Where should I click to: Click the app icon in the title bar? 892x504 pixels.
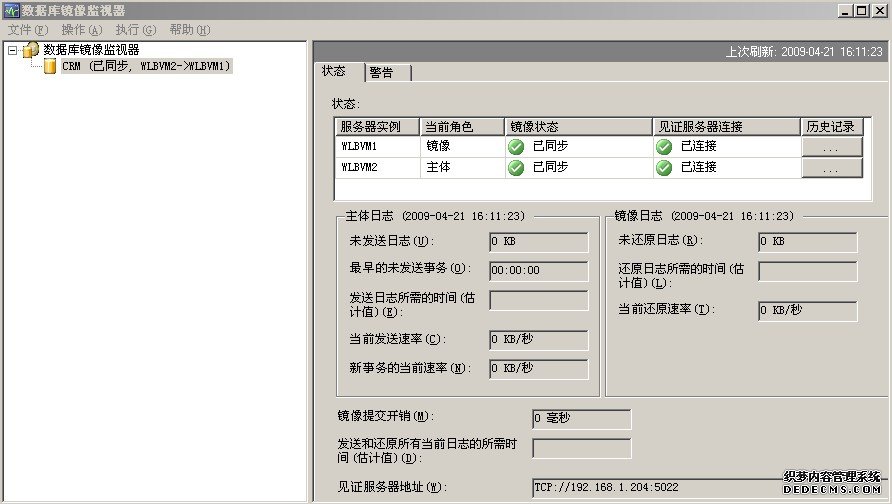10,11
